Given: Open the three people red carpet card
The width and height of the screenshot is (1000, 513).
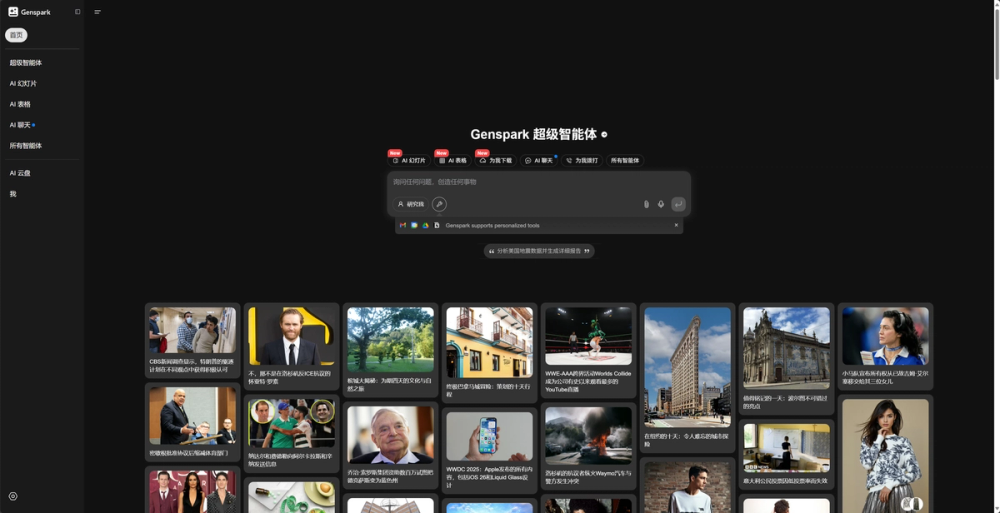Looking at the screenshot, I should pyautogui.click(x=193, y=490).
